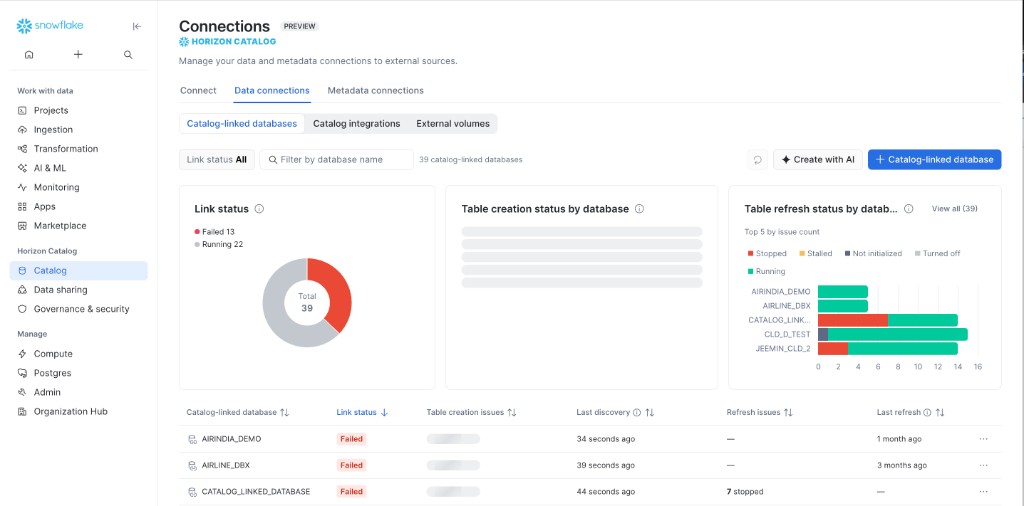Click the Link status info icon
1024x506 pixels.
click(x=259, y=209)
